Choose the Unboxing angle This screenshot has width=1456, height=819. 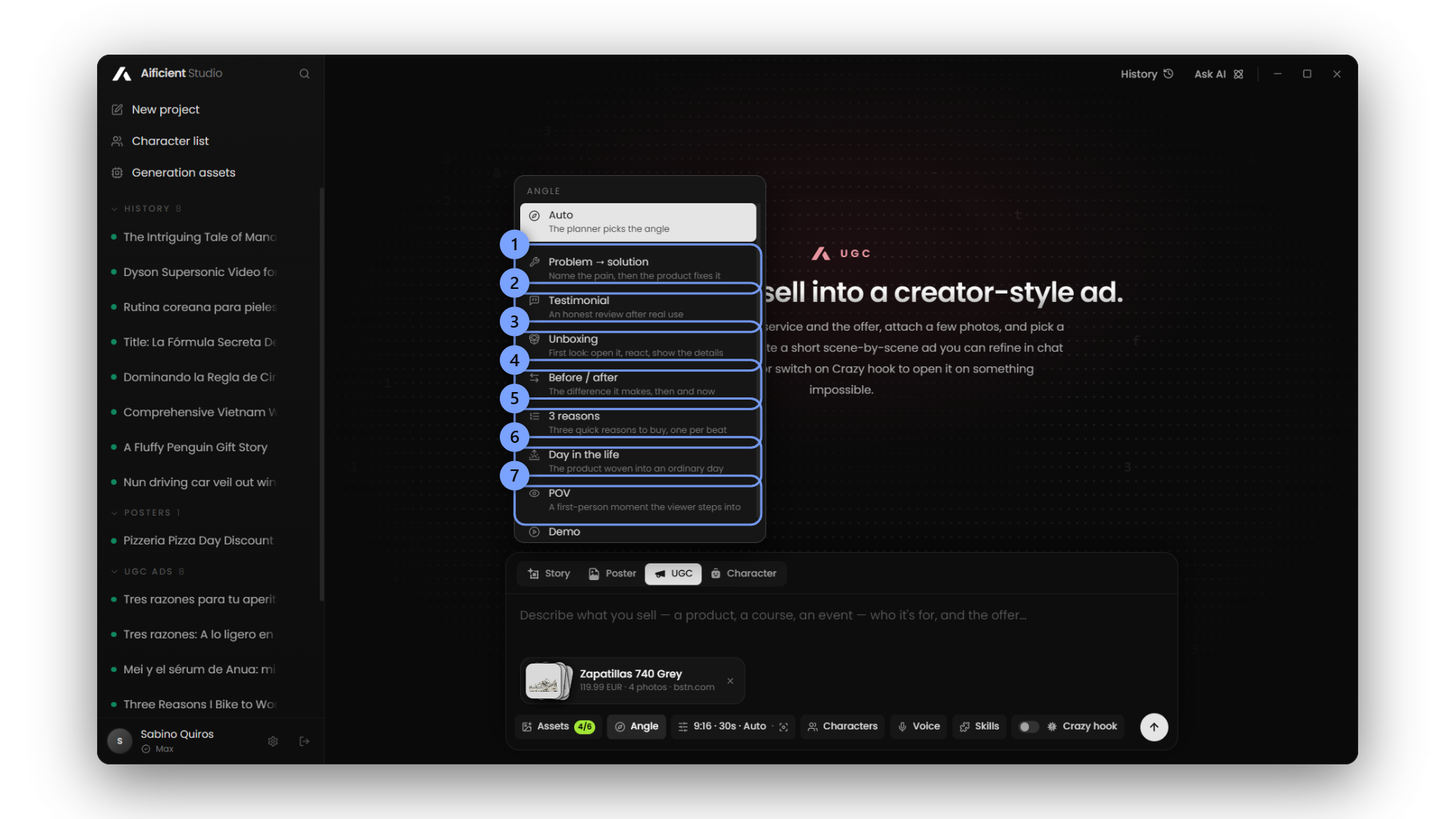tap(638, 346)
